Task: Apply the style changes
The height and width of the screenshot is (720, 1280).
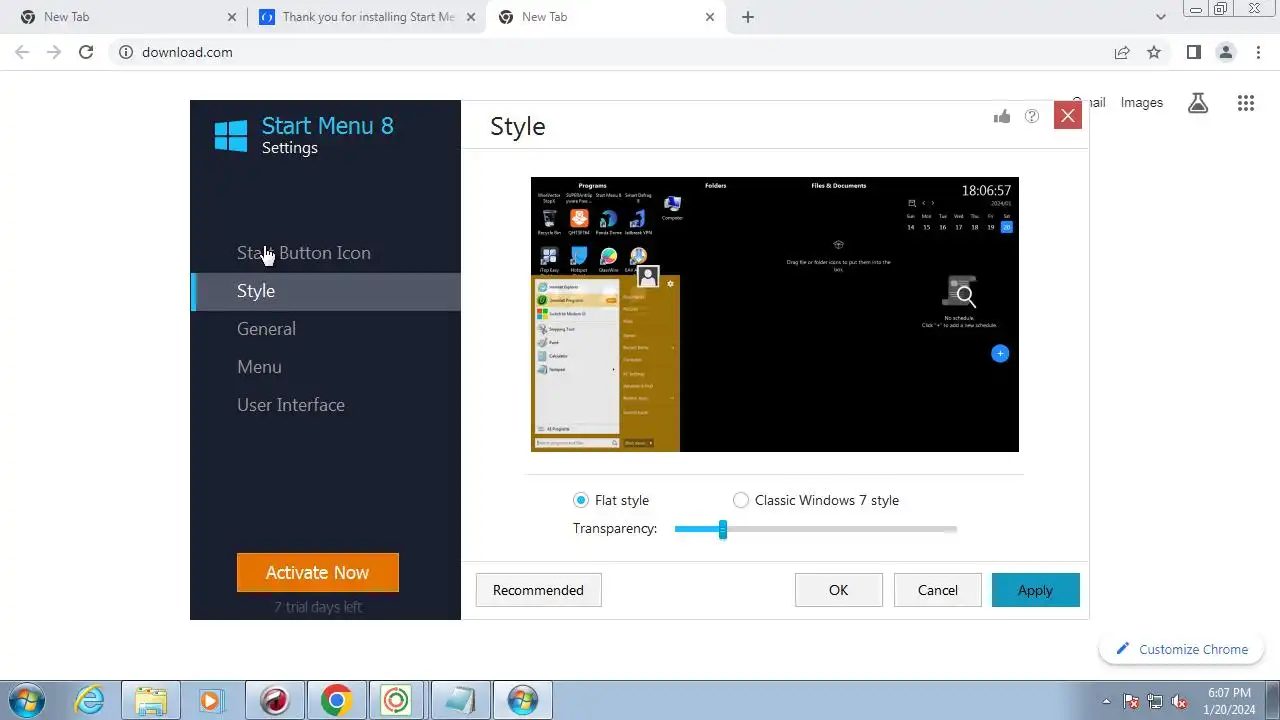Action: point(1035,590)
